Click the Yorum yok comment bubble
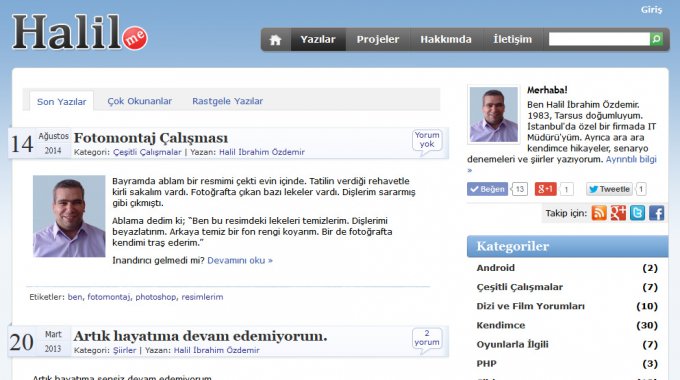 coord(427,141)
